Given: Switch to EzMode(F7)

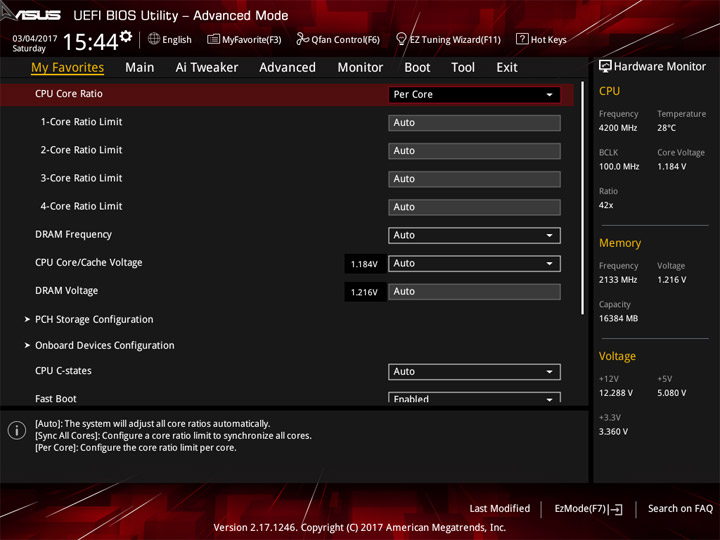Looking at the screenshot, I should coord(589,509).
